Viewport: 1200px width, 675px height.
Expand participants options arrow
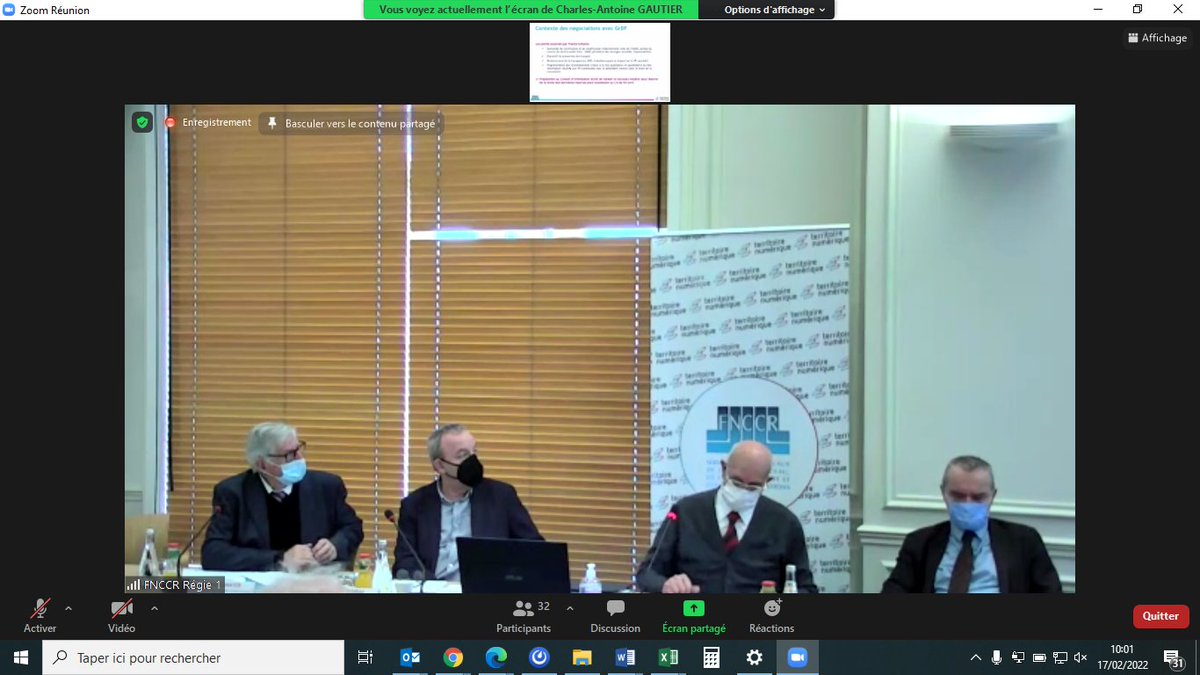click(570, 607)
